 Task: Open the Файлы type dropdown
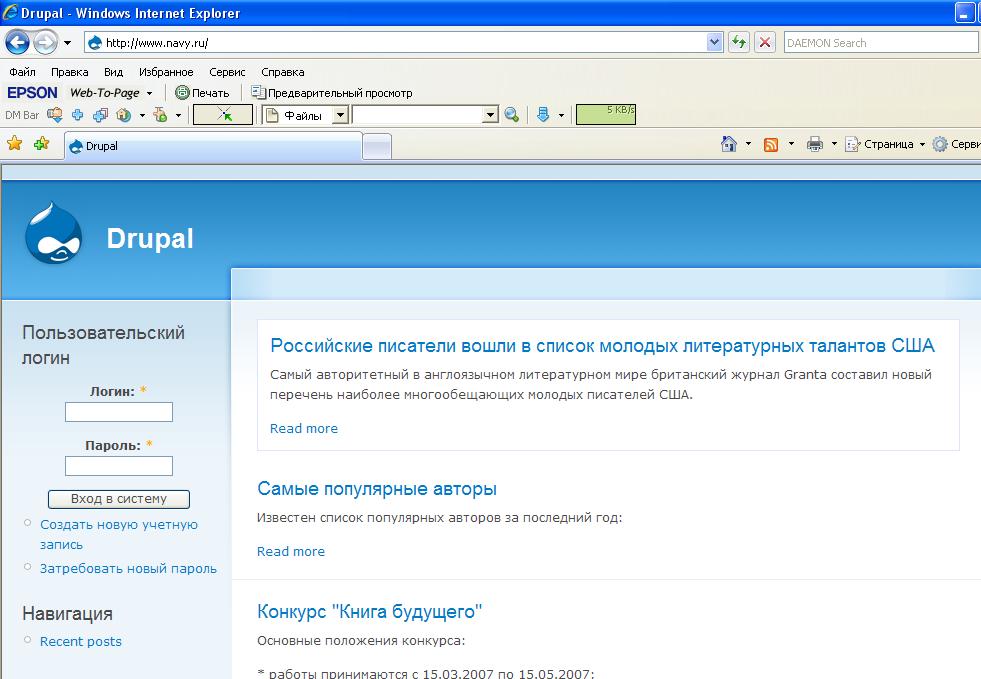click(340, 115)
